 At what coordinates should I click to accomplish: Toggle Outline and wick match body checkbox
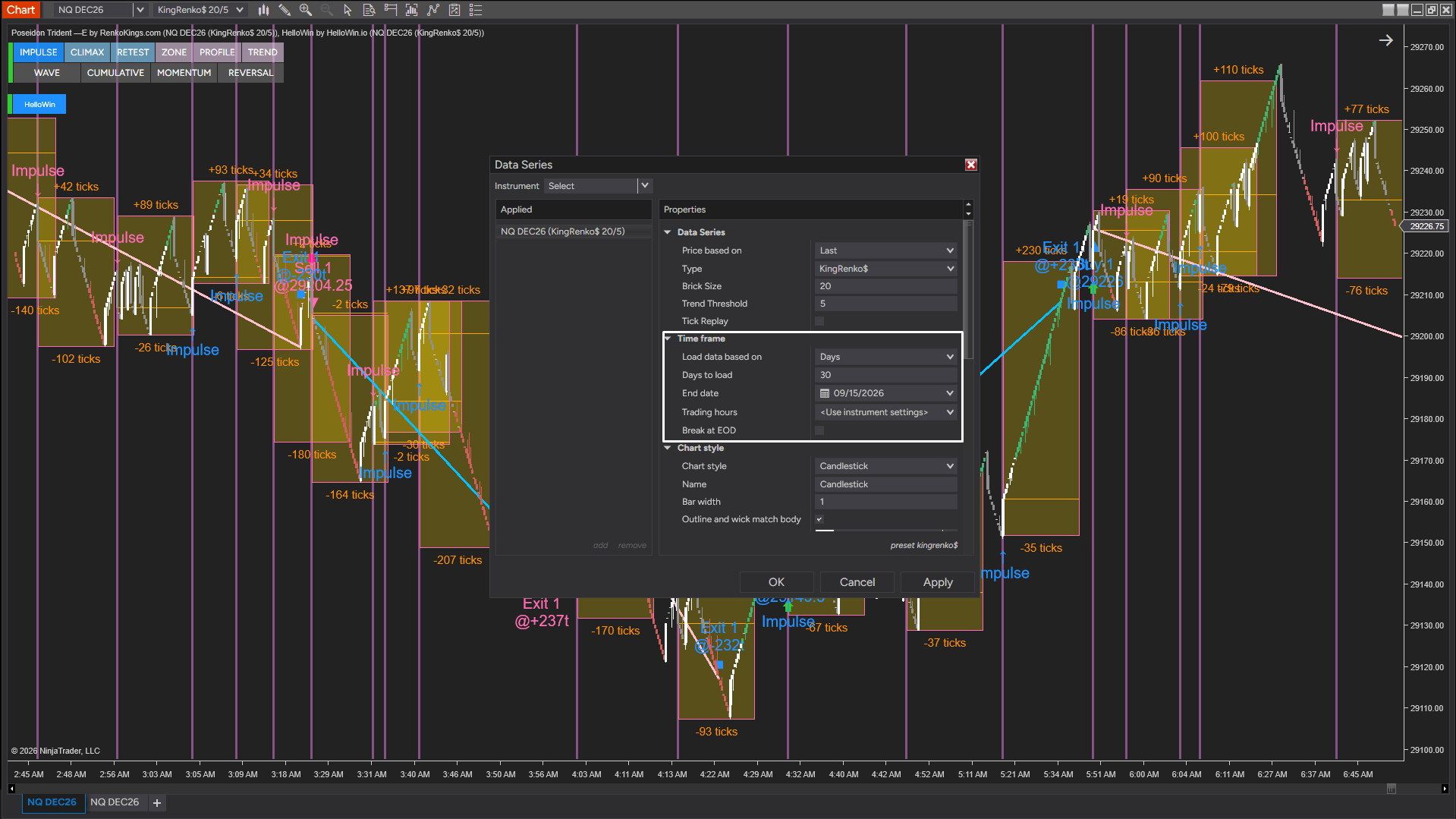(x=819, y=519)
